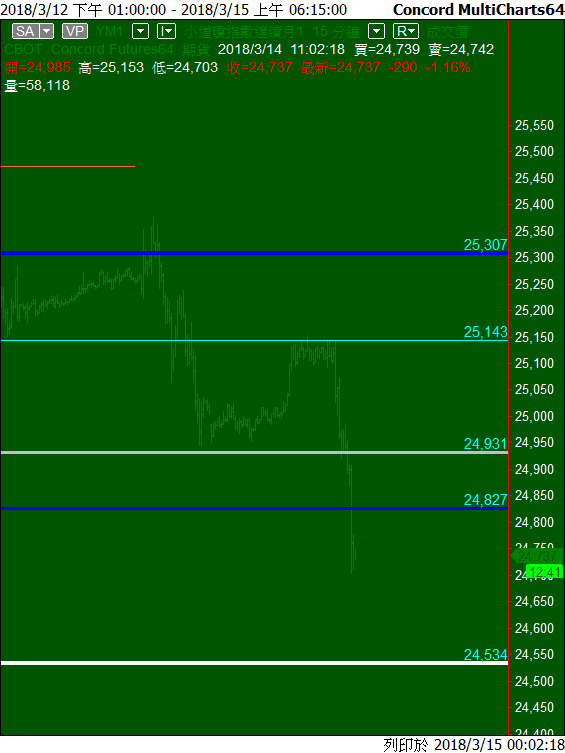The height and width of the screenshot is (753, 565).
Task: Click the 25,000 price axis label
Action: tap(534, 416)
